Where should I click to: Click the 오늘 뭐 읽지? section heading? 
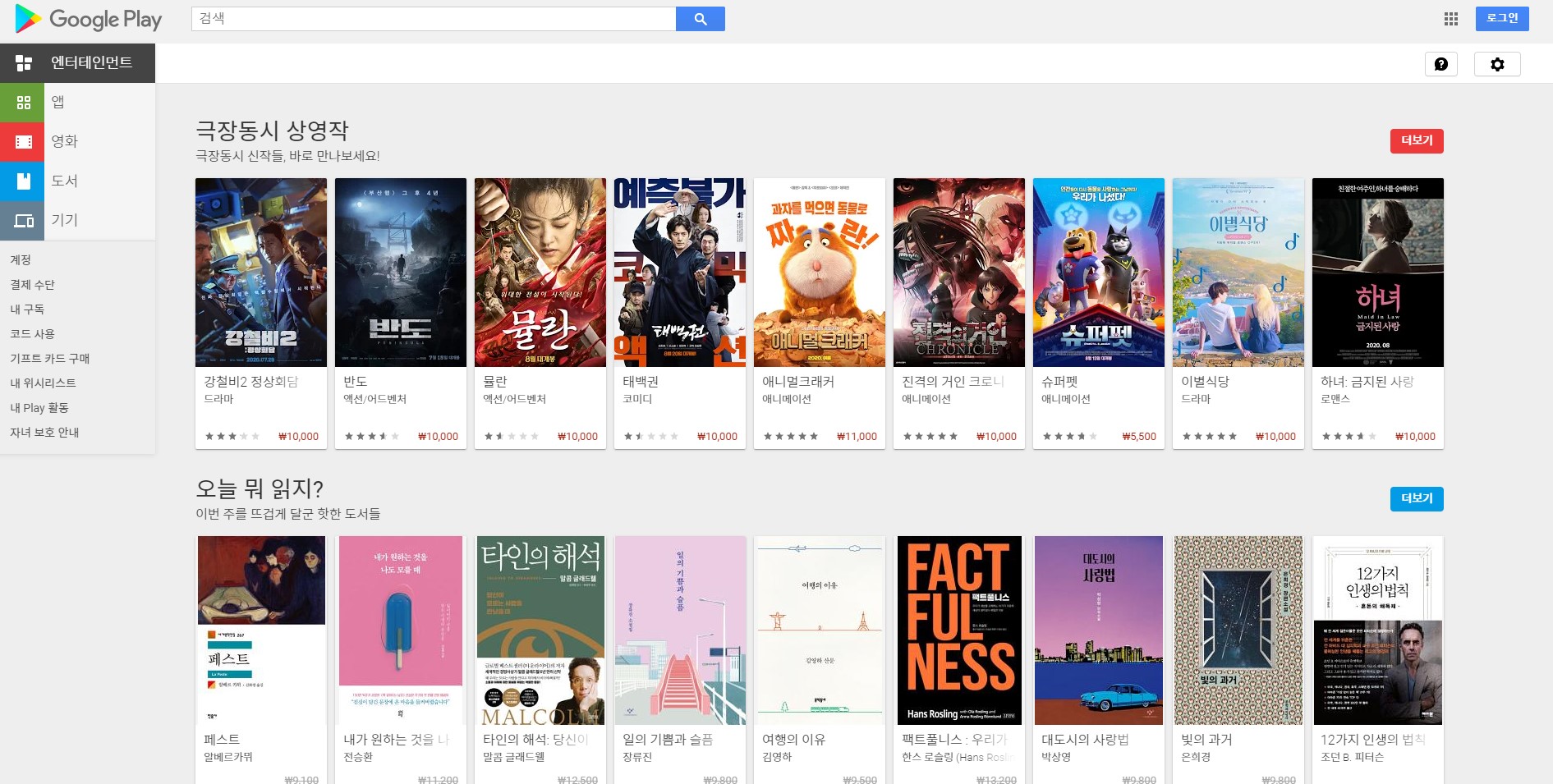(260, 488)
